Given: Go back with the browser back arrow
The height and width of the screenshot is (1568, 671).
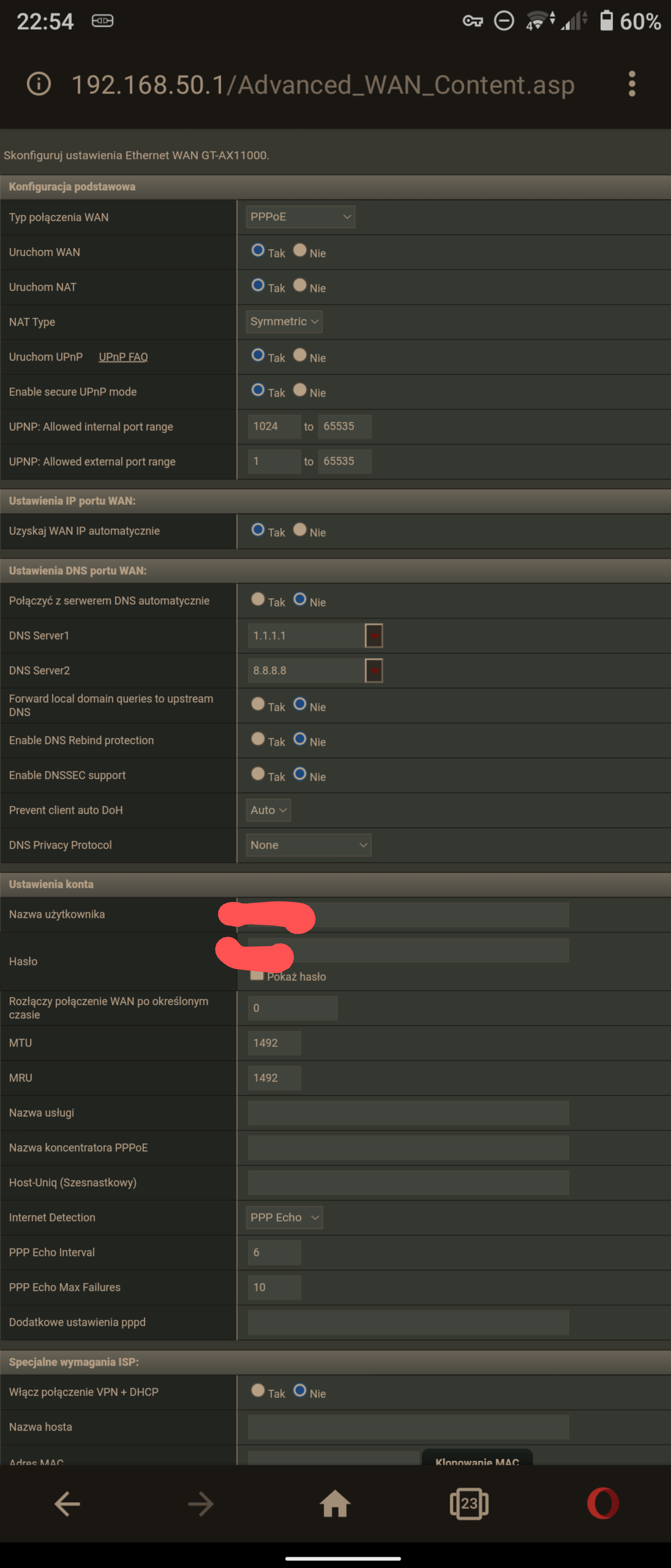Looking at the screenshot, I should point(67,1503).
